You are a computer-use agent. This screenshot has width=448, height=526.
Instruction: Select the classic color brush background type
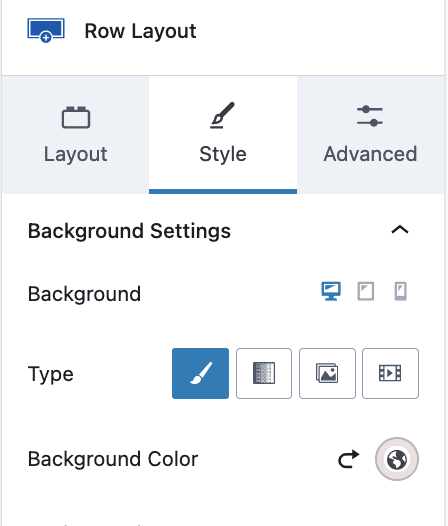(200, 373)
